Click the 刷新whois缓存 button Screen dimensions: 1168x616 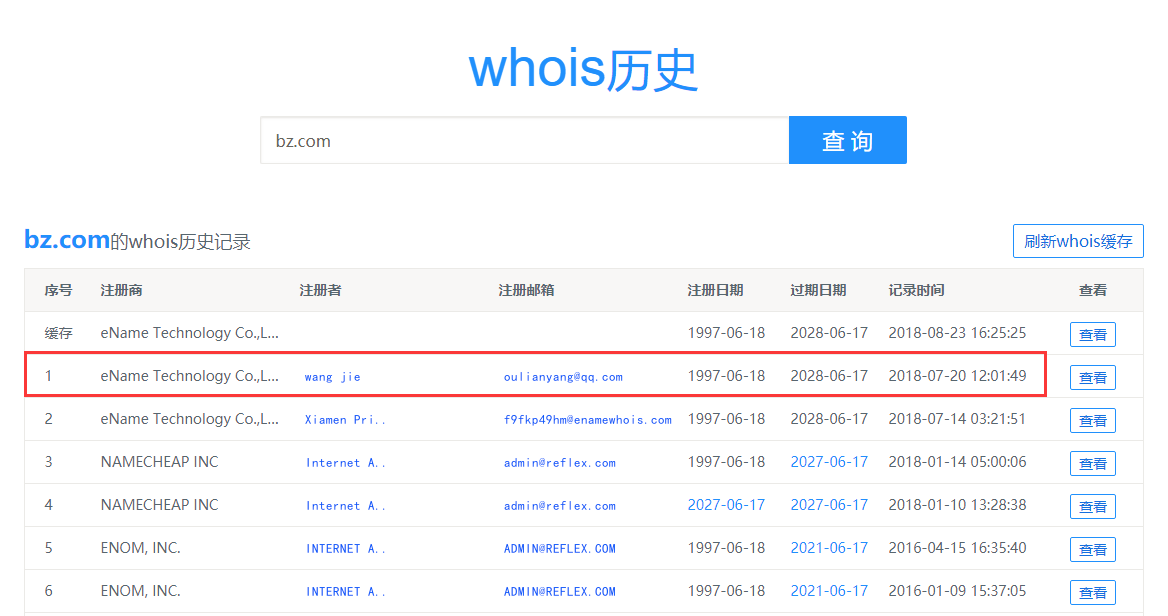pos(1078,241)
